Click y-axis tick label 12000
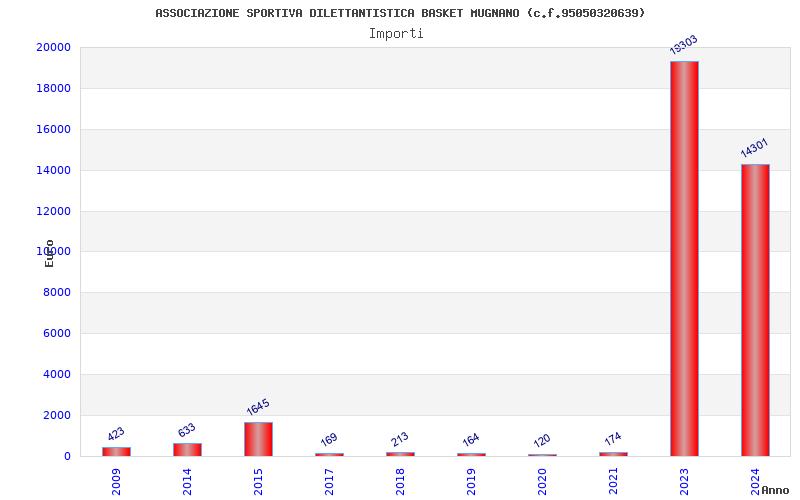The height and width of the screenshot is (500, 800). (x=54, y=211)
